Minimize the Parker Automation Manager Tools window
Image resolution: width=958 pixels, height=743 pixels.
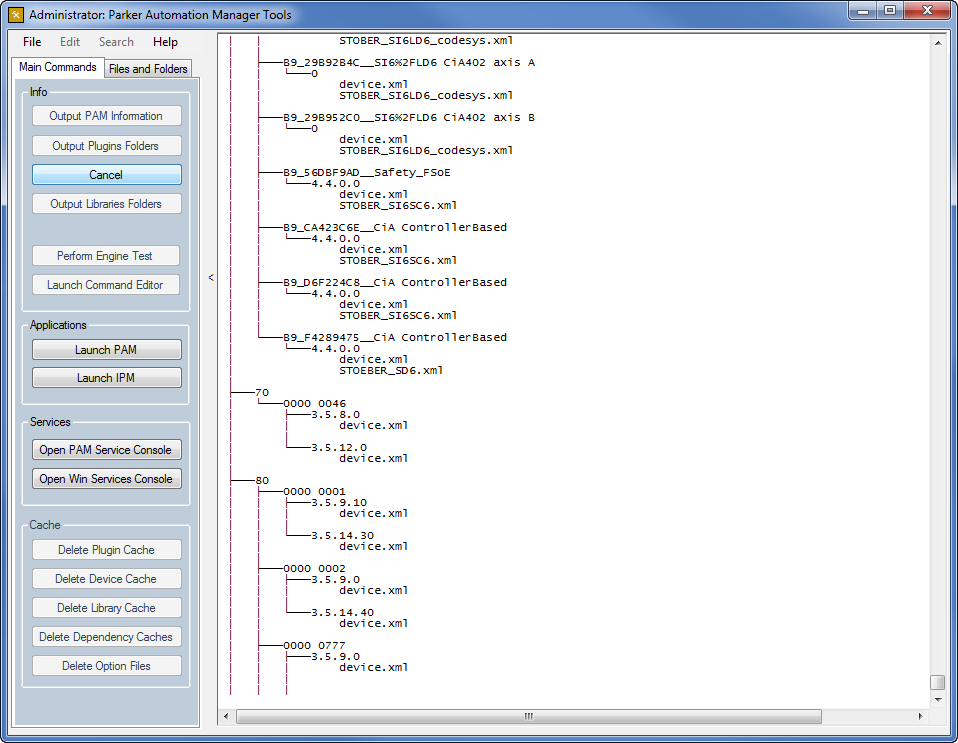(863, 11)
